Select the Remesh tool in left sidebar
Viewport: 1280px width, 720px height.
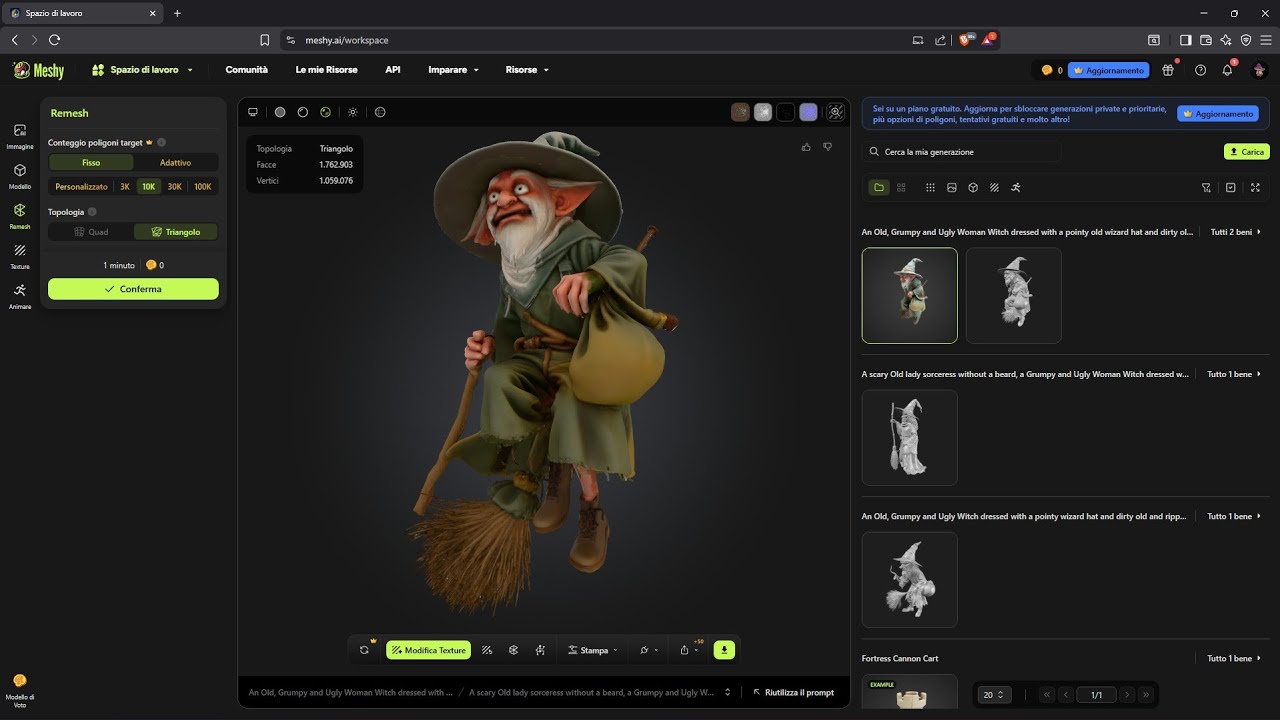20,216
